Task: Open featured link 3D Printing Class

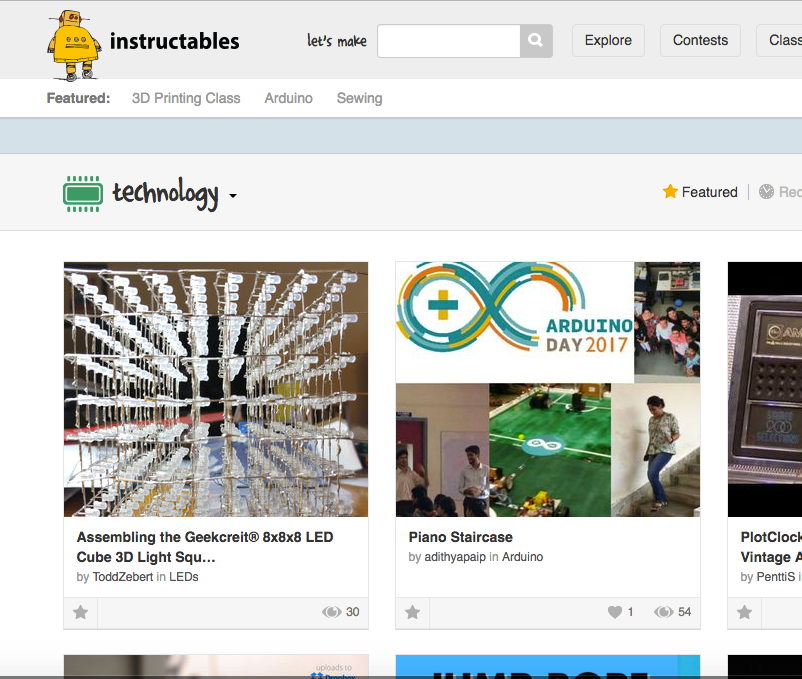Action: click(186, 98)
